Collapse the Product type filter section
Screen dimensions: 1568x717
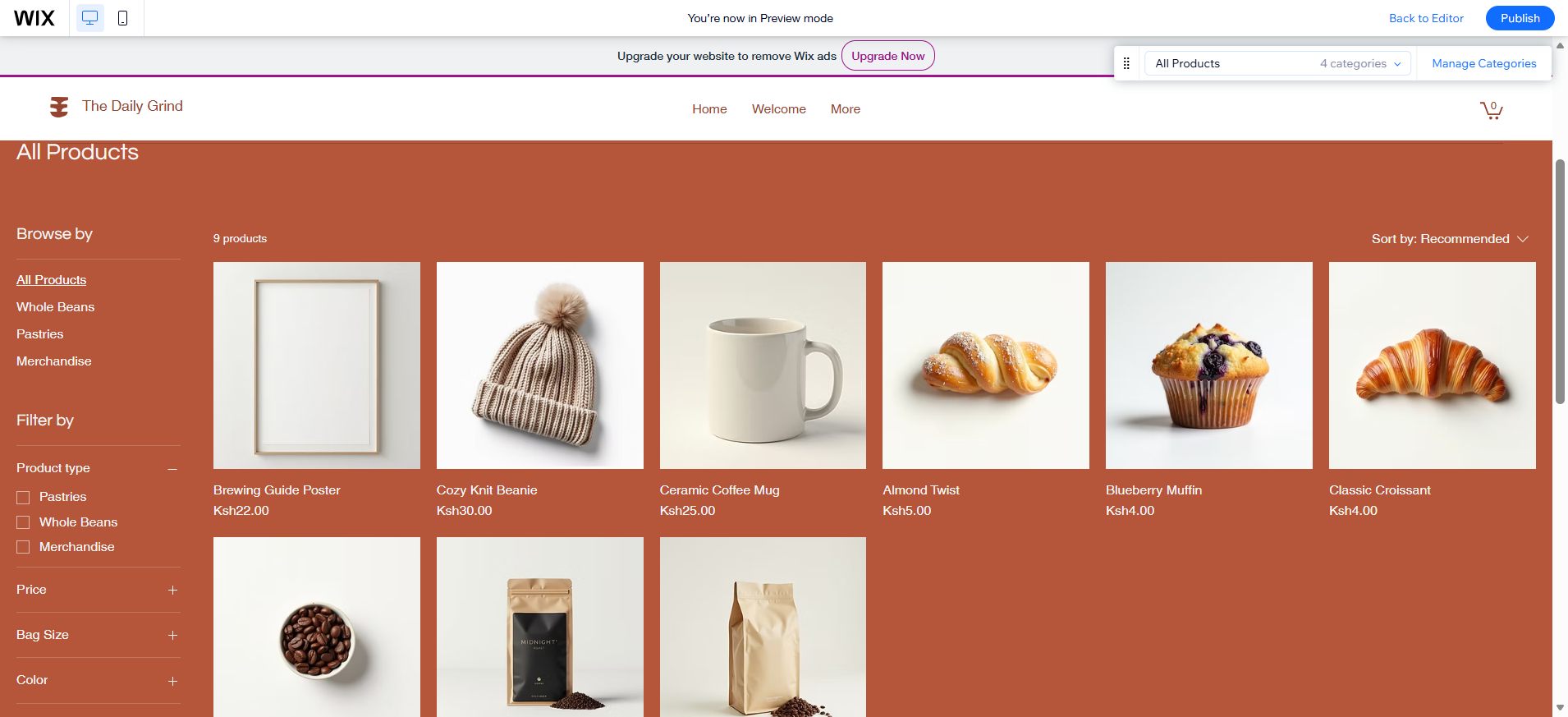(x=172, y=469)
